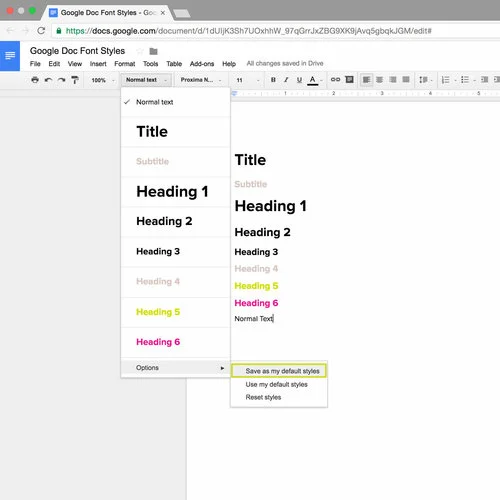Toggle underline formatting
Viewport: 500px width, 500px height.
[299, 80]
